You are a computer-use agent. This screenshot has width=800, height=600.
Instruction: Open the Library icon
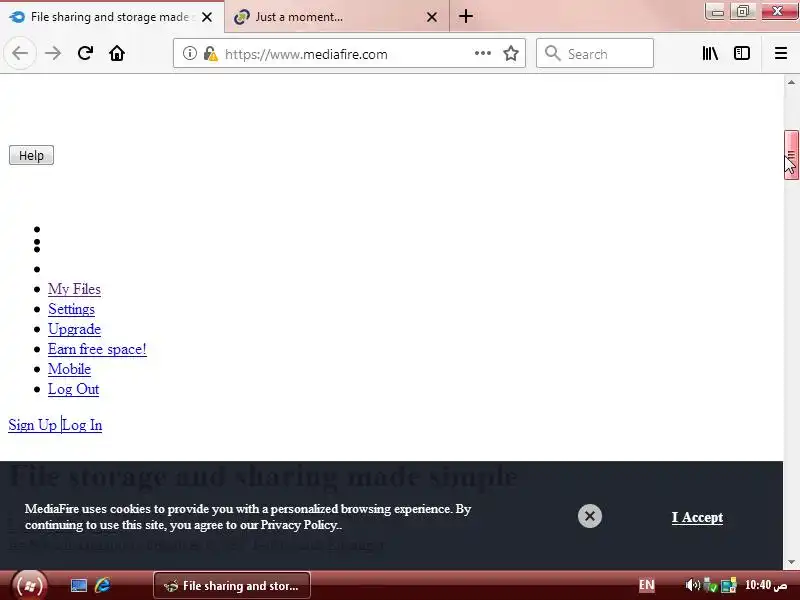click(710, 53)
